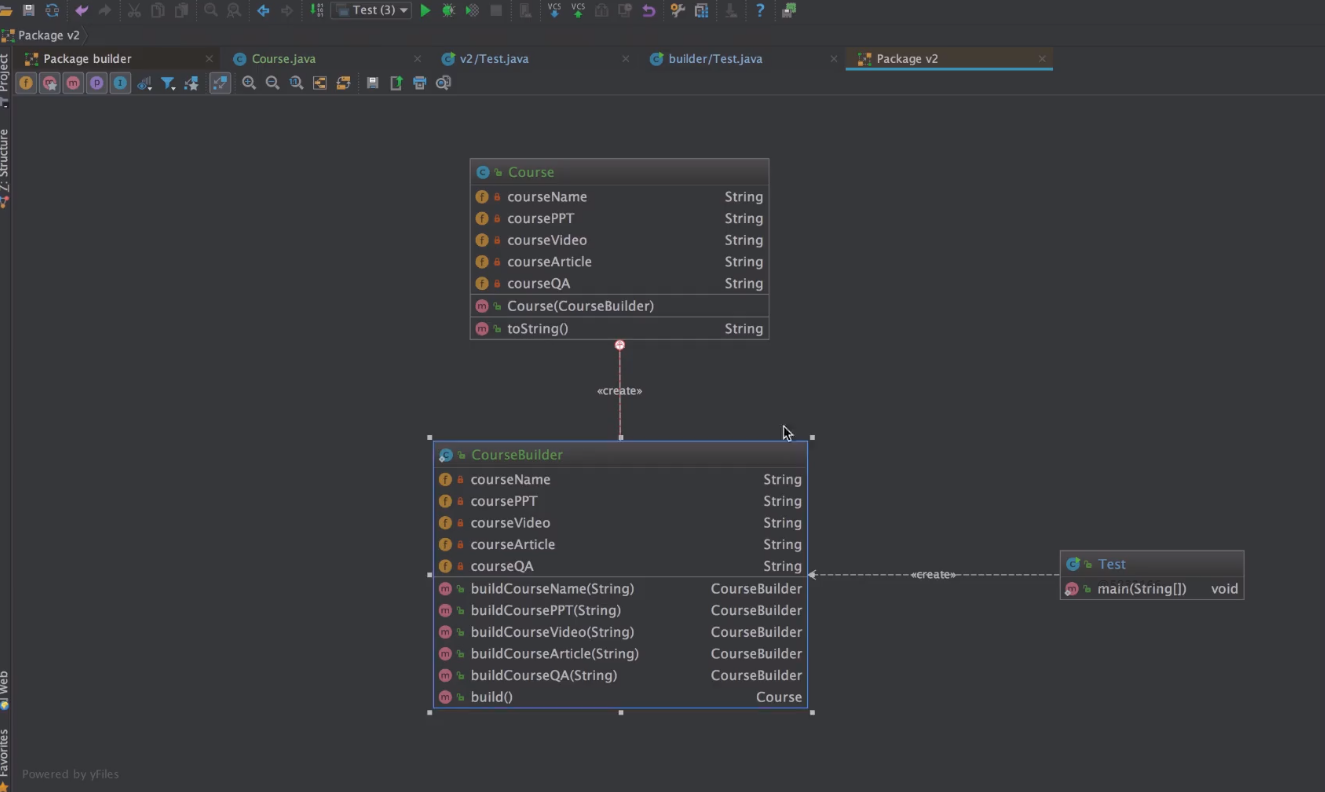The width and height of the screenshot is (1325, 792).
Task: Click main(String[]) method in Test
Action: [x=1152, y=589]
